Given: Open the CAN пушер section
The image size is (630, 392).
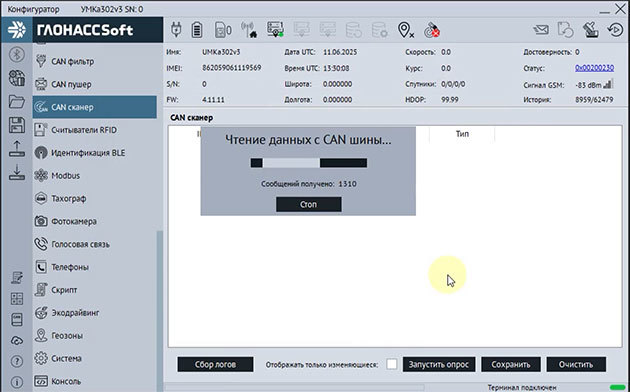Looking at the screenshot, I should (94, 84).
